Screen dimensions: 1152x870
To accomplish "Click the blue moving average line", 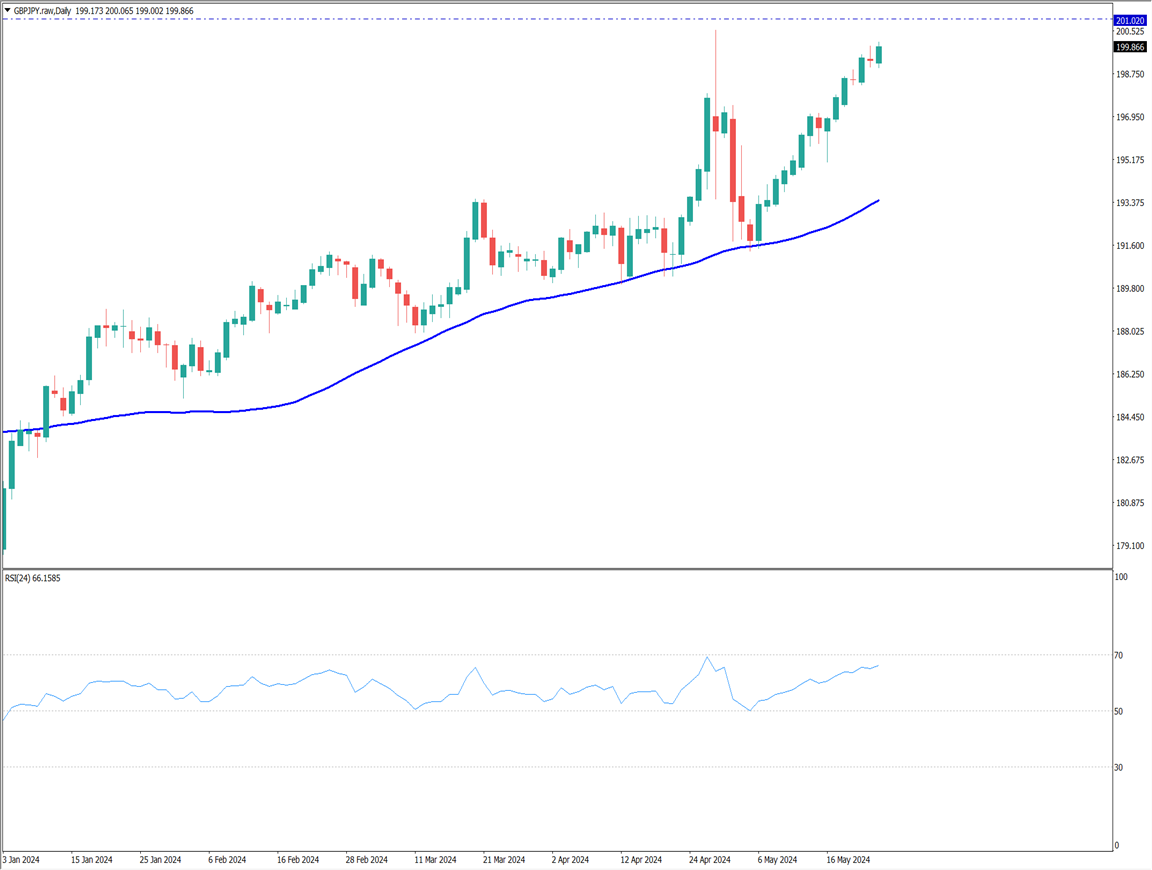I will tap(400, 352).
